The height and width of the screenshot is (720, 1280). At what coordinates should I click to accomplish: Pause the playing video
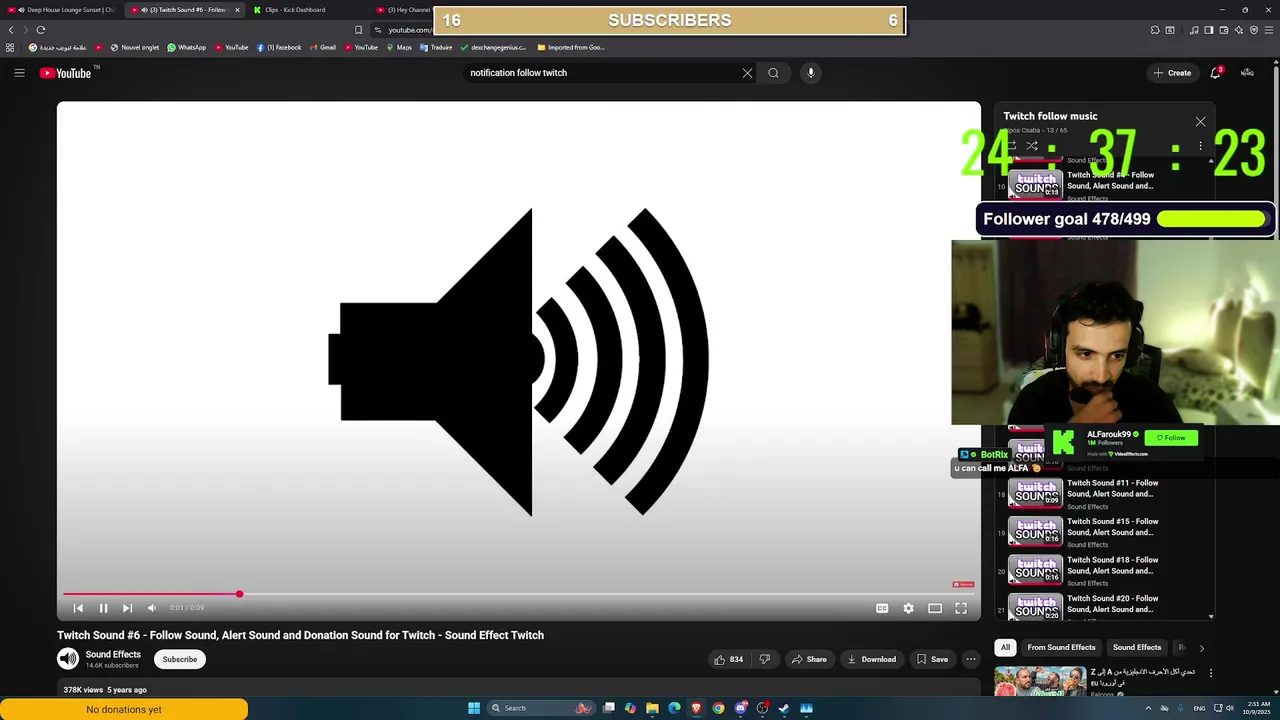103,608
